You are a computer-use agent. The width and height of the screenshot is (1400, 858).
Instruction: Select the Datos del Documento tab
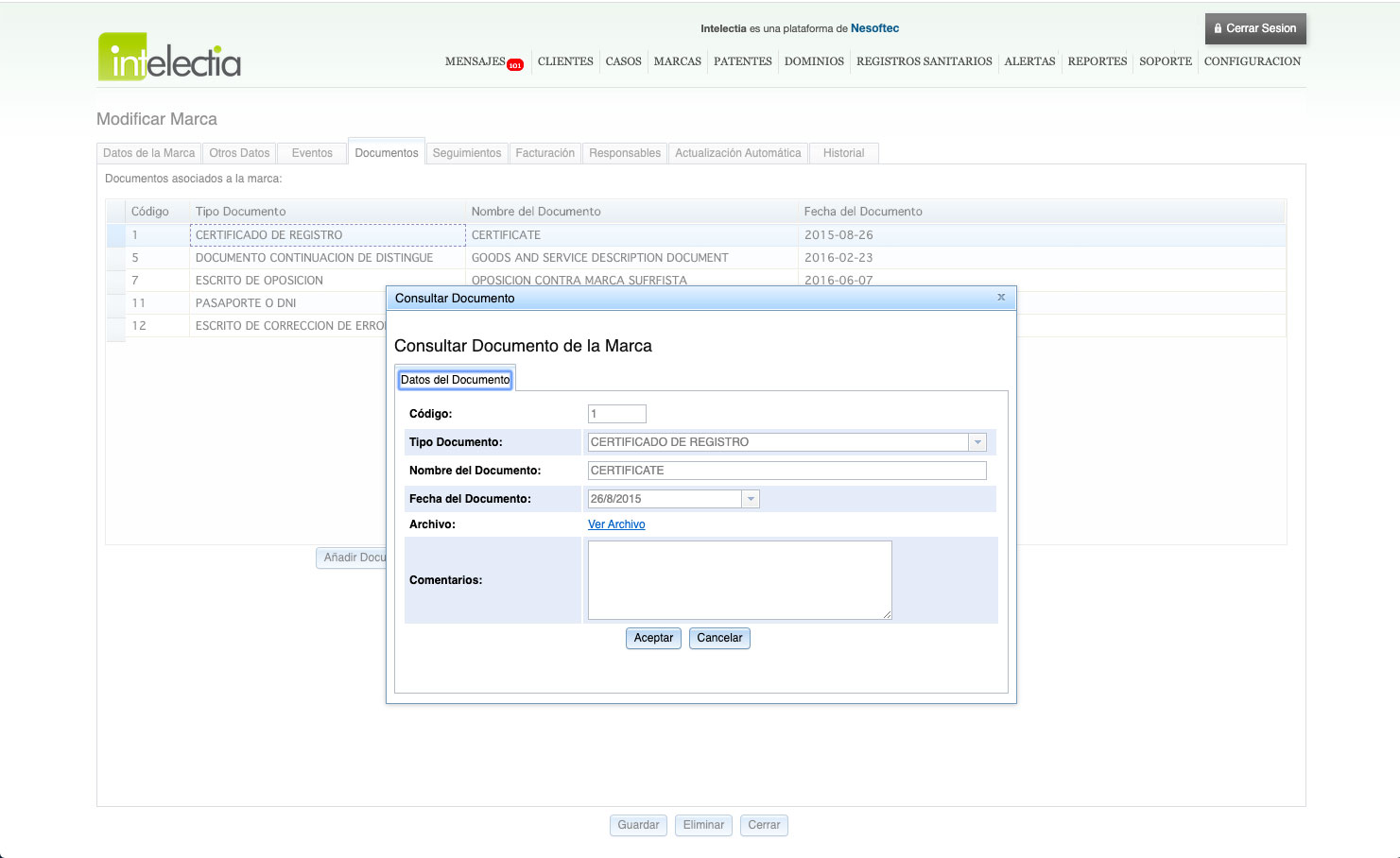455,380
